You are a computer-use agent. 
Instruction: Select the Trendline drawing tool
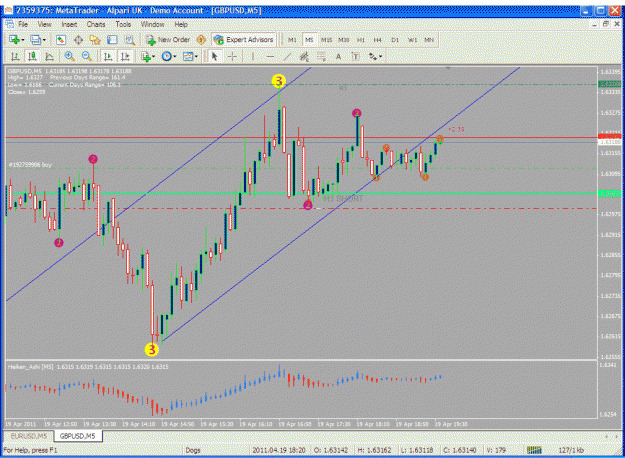[287, 57]
